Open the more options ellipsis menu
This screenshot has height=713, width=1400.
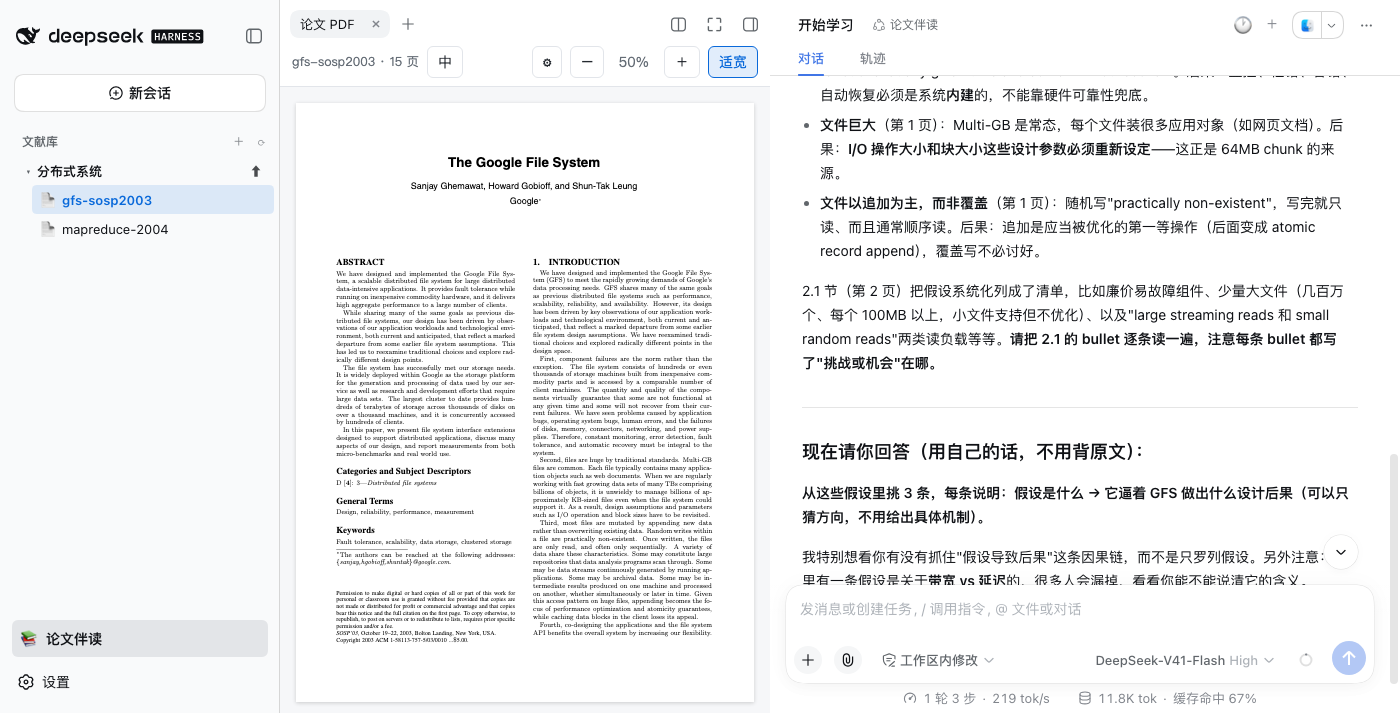coord(1364,25)
